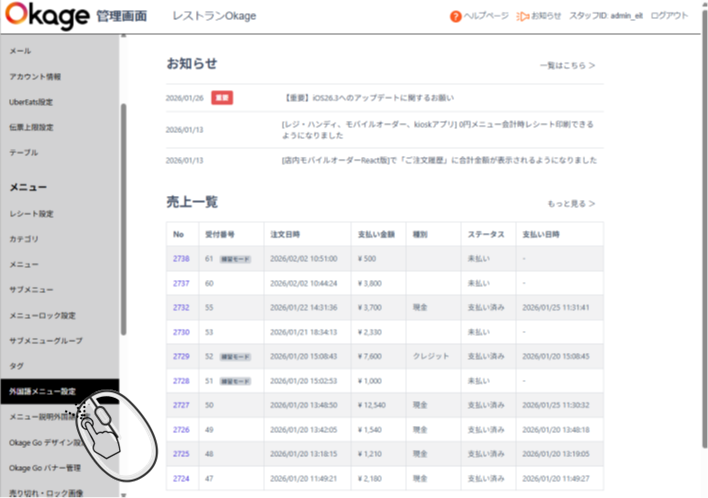This screenshot has height=498, width=708.
Task: Open order number 2729
Action: coord(180,356)
